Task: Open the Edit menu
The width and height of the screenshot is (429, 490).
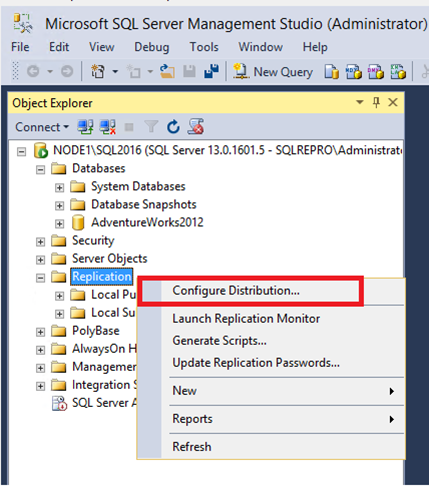Action: [59, 47]
